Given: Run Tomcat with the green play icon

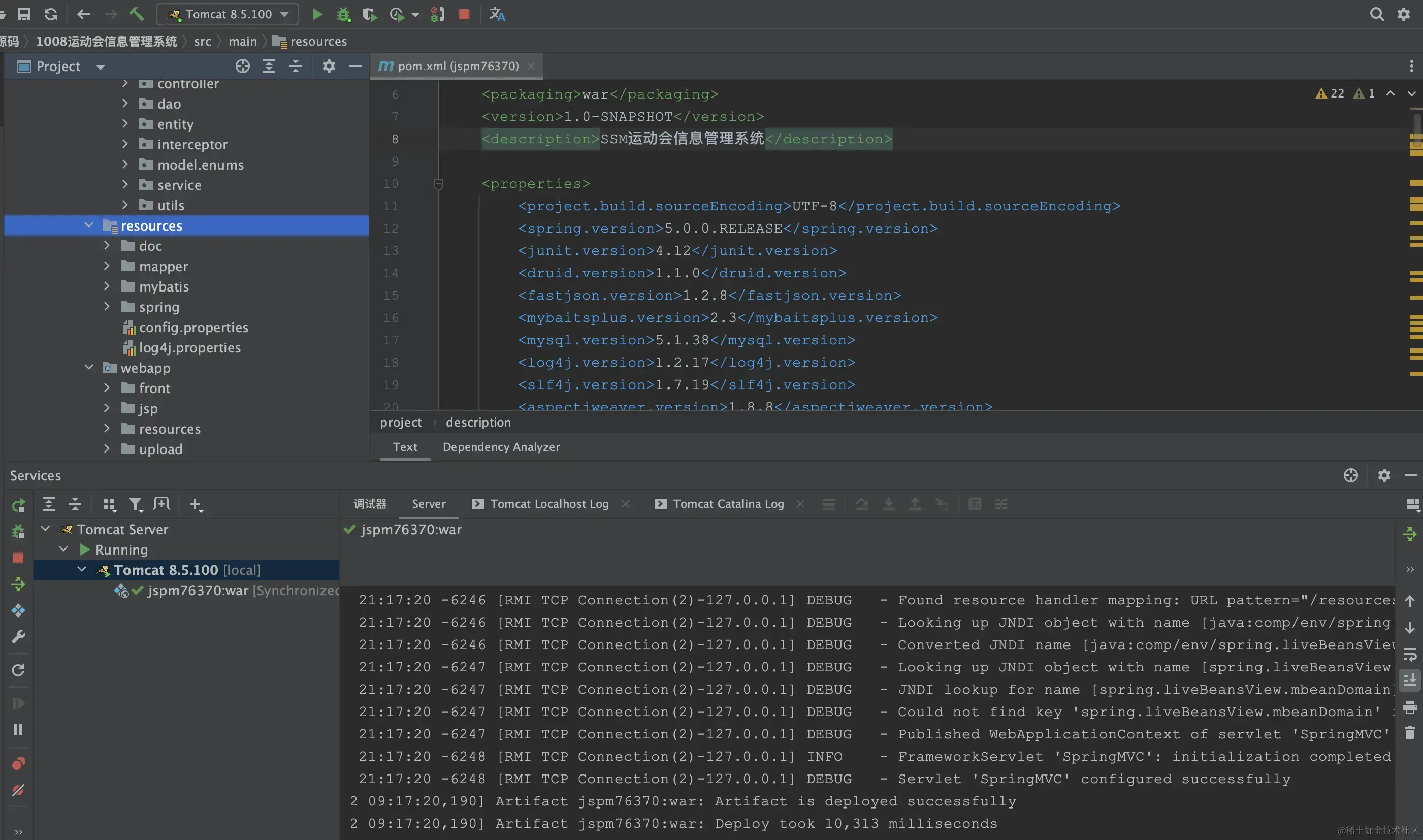Looking at the screenshot, I should coord(317,14).
